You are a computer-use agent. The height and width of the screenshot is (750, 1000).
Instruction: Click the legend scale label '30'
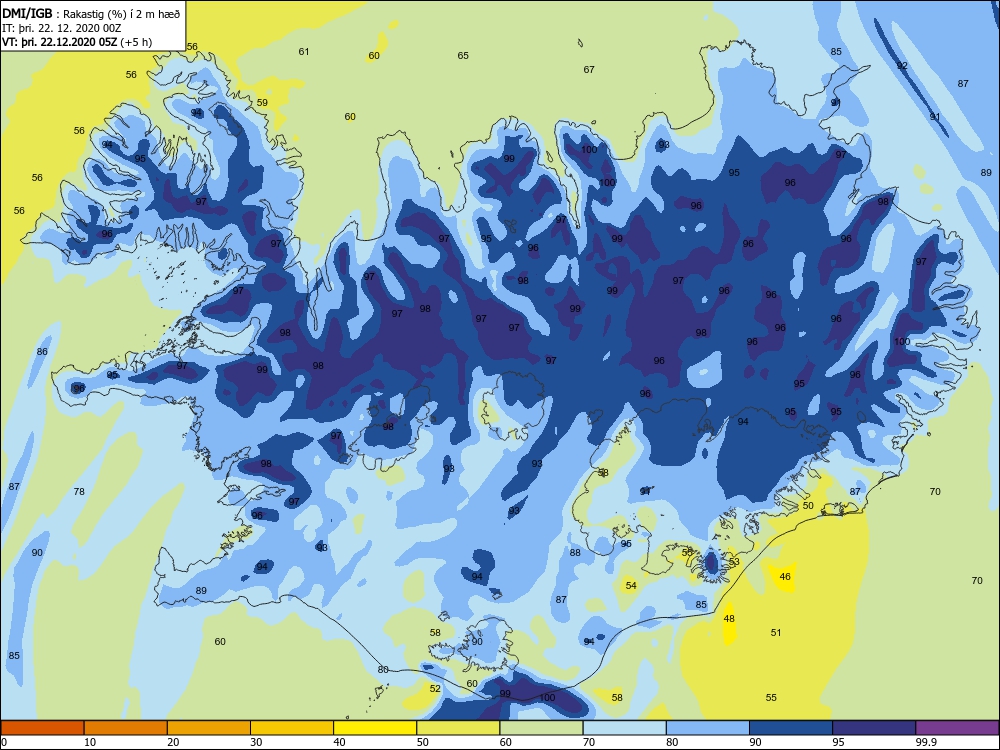pos(256,742)
